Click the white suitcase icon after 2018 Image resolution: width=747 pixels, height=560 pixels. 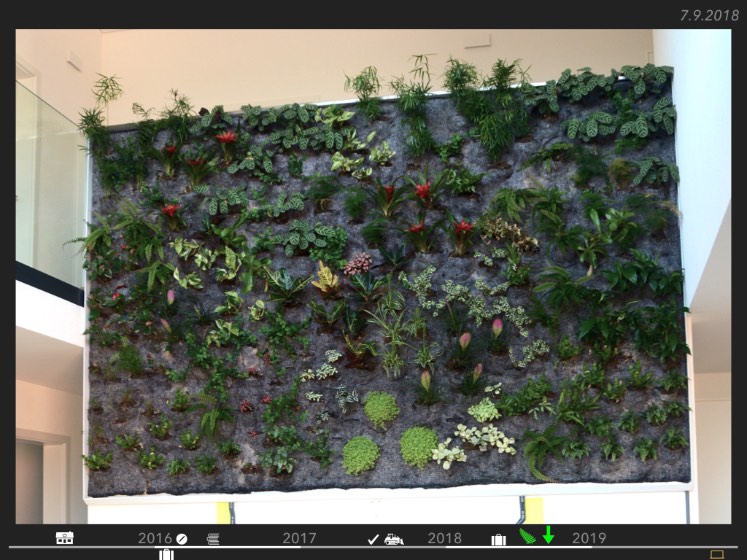(498, 539)
